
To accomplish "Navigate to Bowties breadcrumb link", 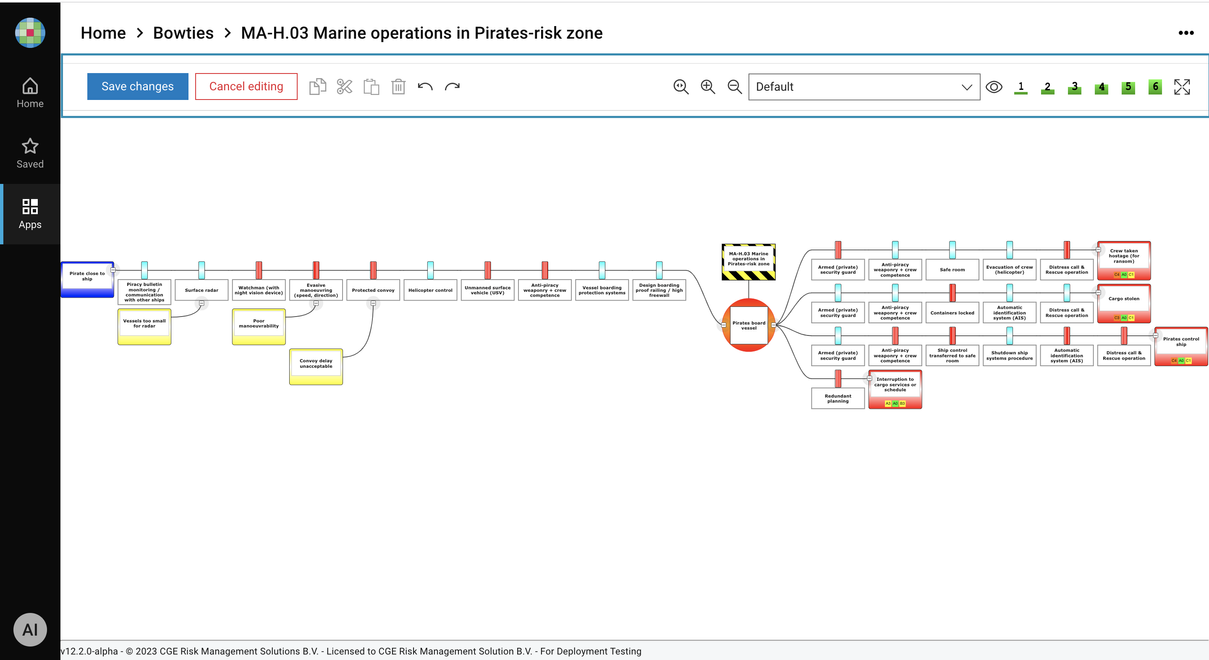I will coord(183,33).
